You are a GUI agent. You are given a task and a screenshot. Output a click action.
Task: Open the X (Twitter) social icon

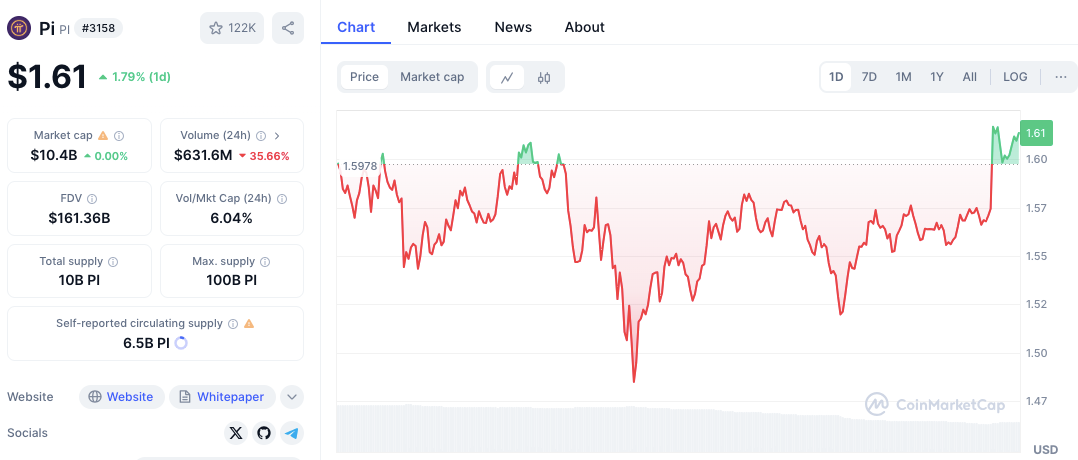(236, 433)
